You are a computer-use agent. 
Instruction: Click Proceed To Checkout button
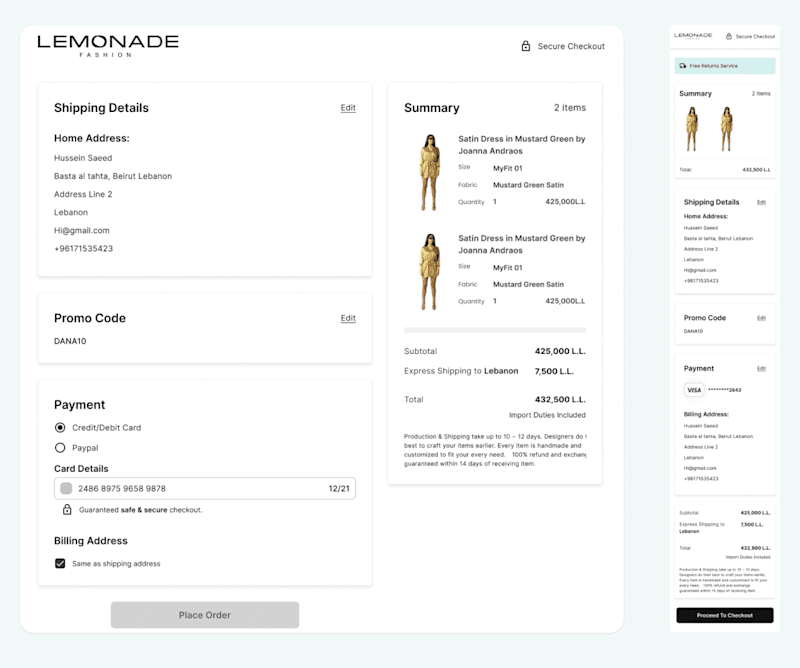coord(724,615)
